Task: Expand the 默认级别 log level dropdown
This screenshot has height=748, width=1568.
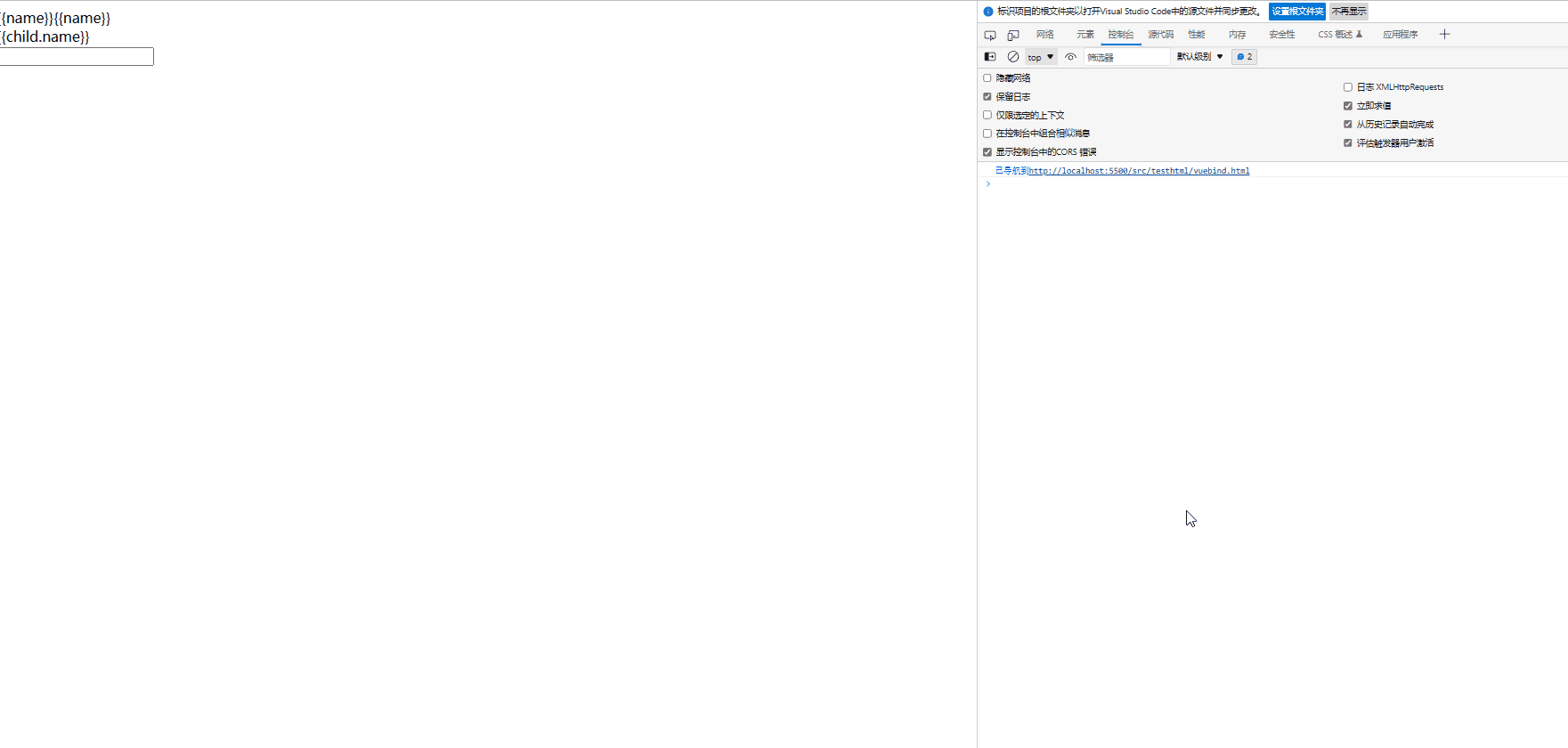Action: pyautogui.click(x=1199, y=57)
